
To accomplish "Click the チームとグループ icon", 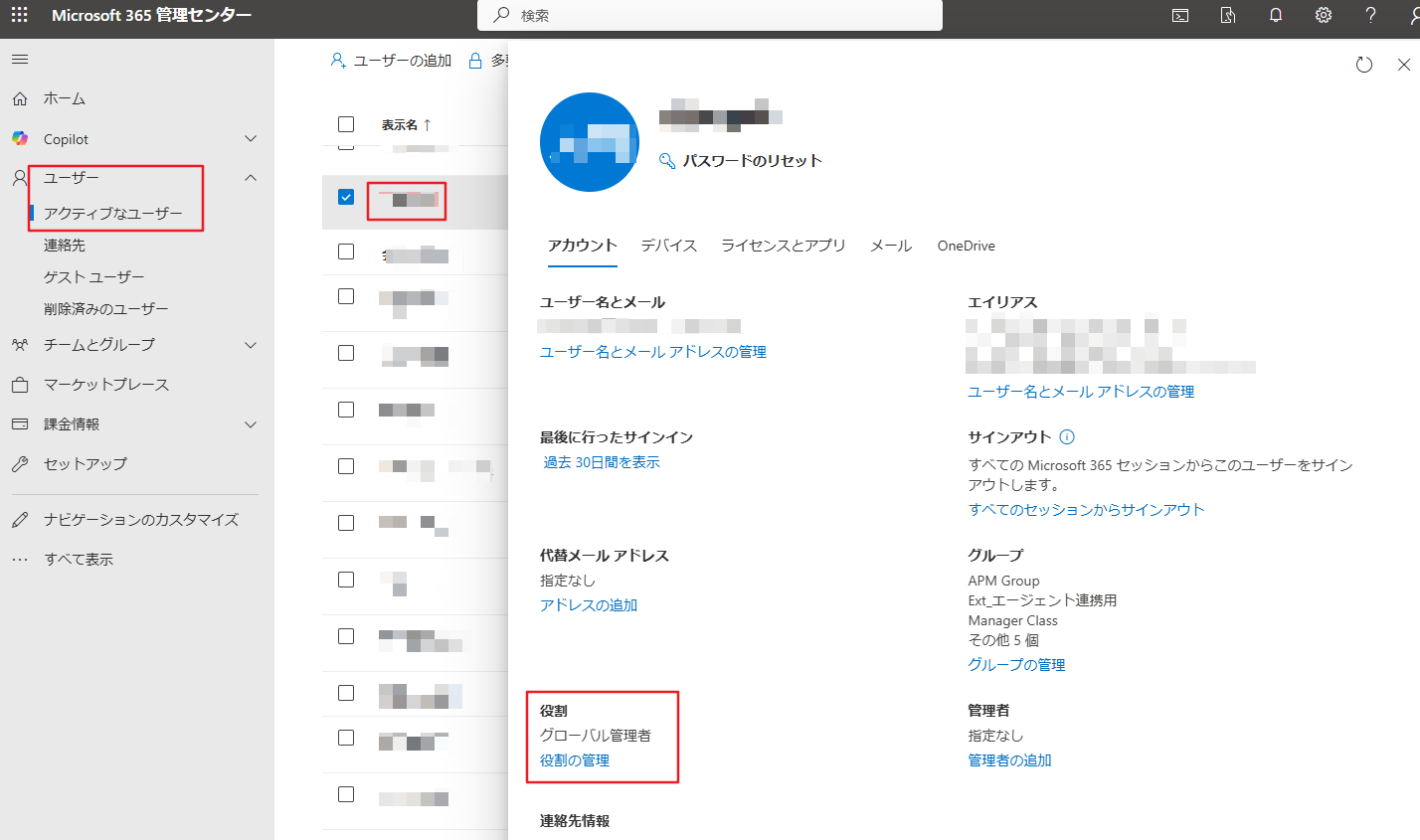I will pos(20,345).
